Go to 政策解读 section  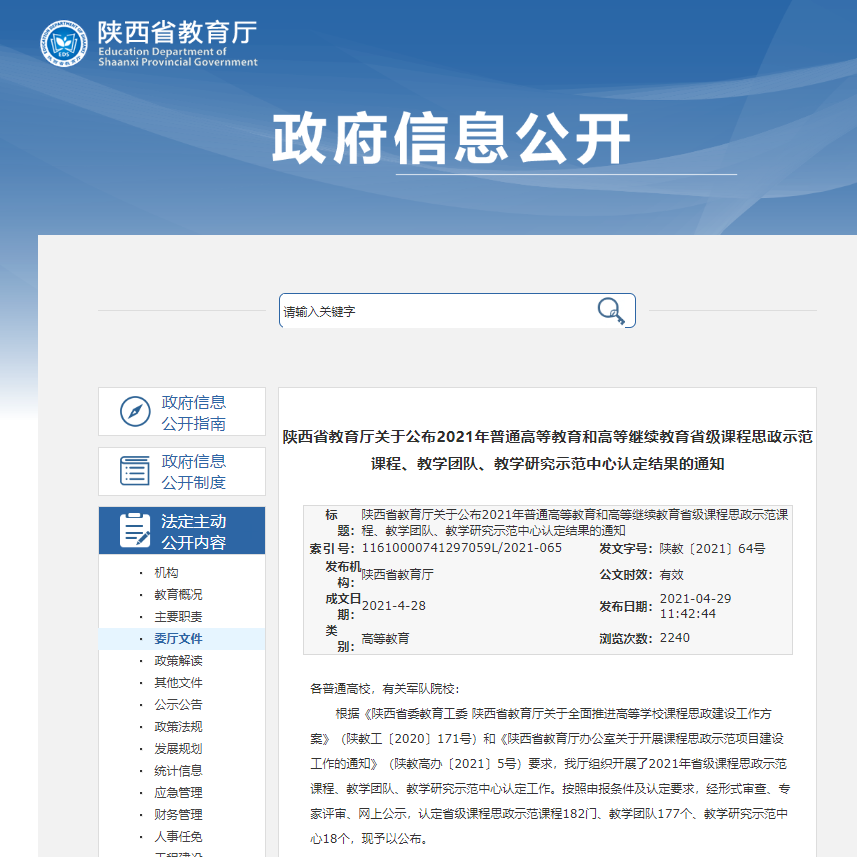point(178,661)
